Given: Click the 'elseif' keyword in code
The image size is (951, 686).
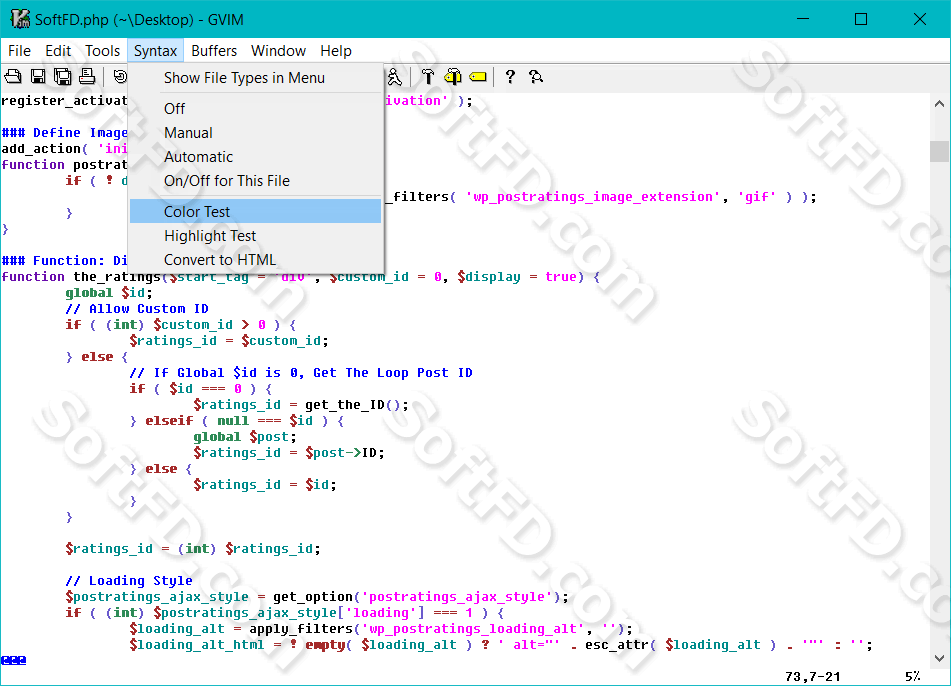Looking at the screenshot, I should coord(169,421).
